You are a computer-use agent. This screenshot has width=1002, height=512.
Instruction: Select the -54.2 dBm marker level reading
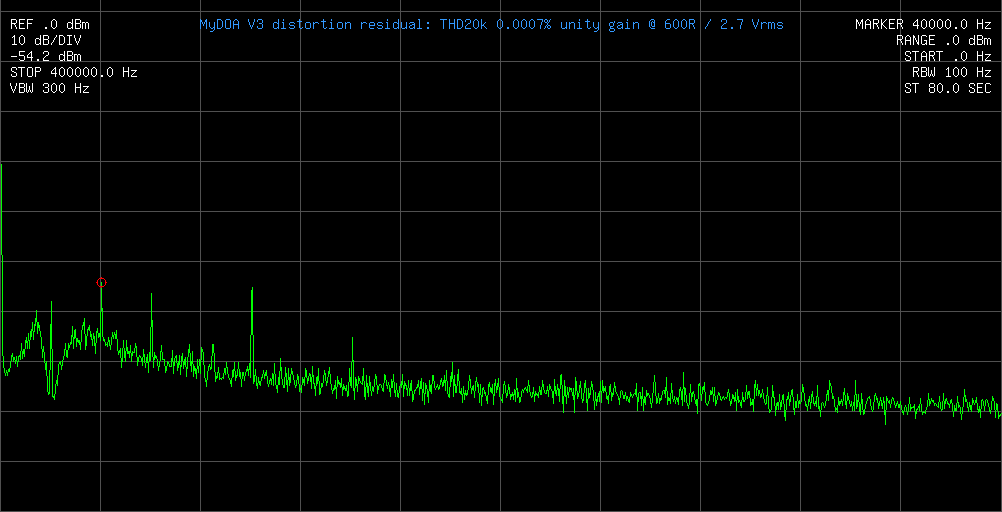(46, 57)
